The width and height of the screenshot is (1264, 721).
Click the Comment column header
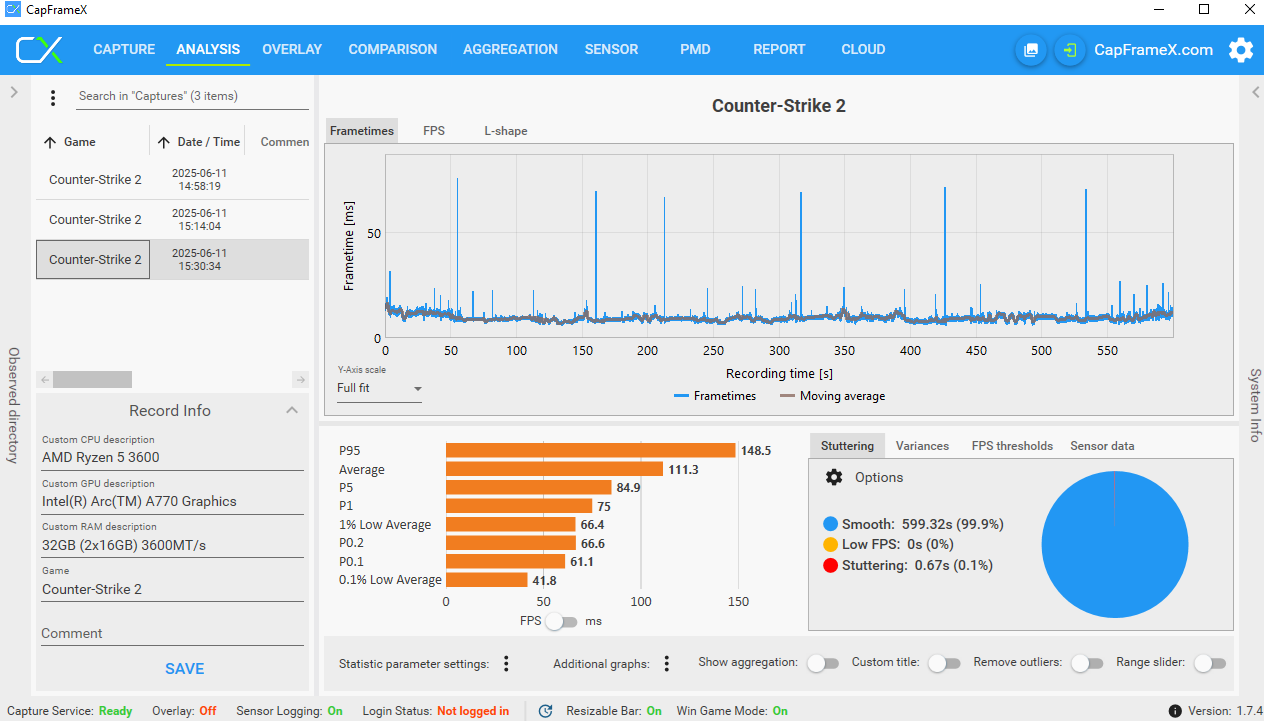coord(284,142)
